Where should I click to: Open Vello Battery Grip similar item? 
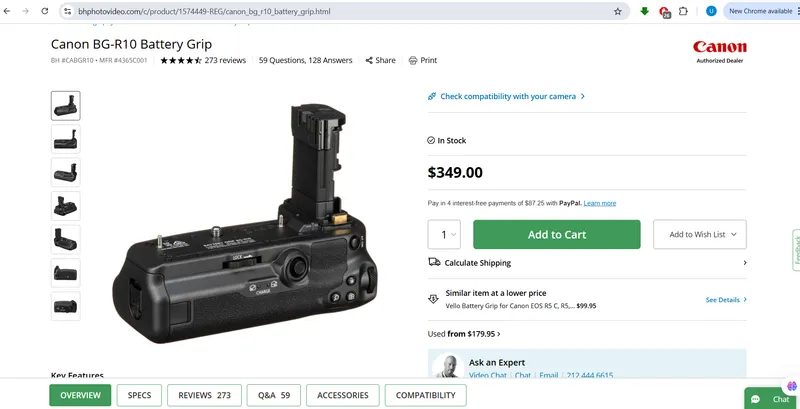click(520, 306)
